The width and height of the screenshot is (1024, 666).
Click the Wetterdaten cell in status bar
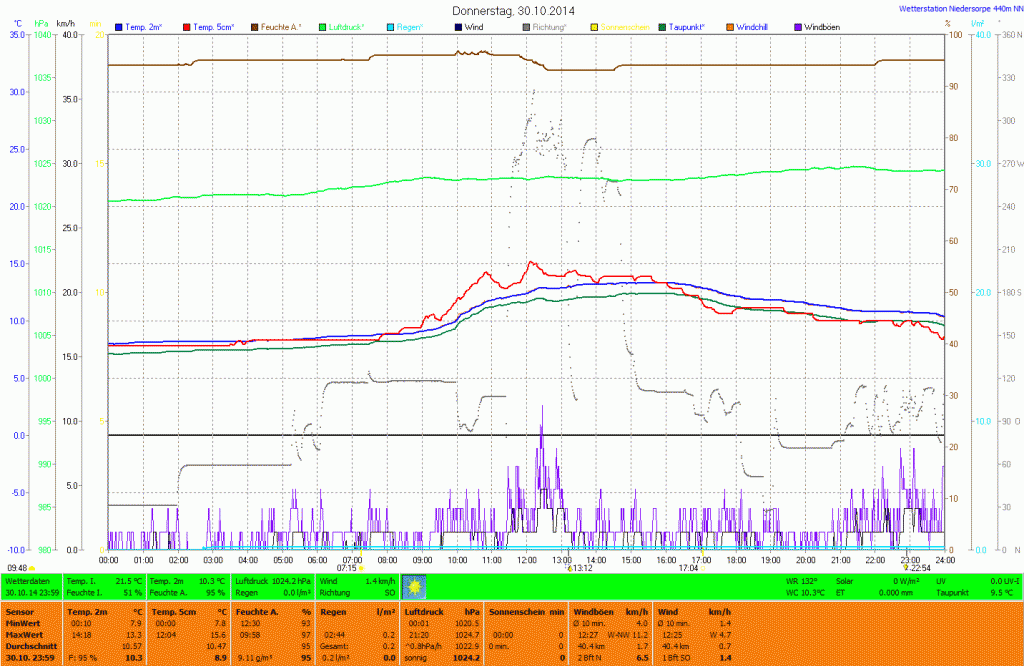28,580
